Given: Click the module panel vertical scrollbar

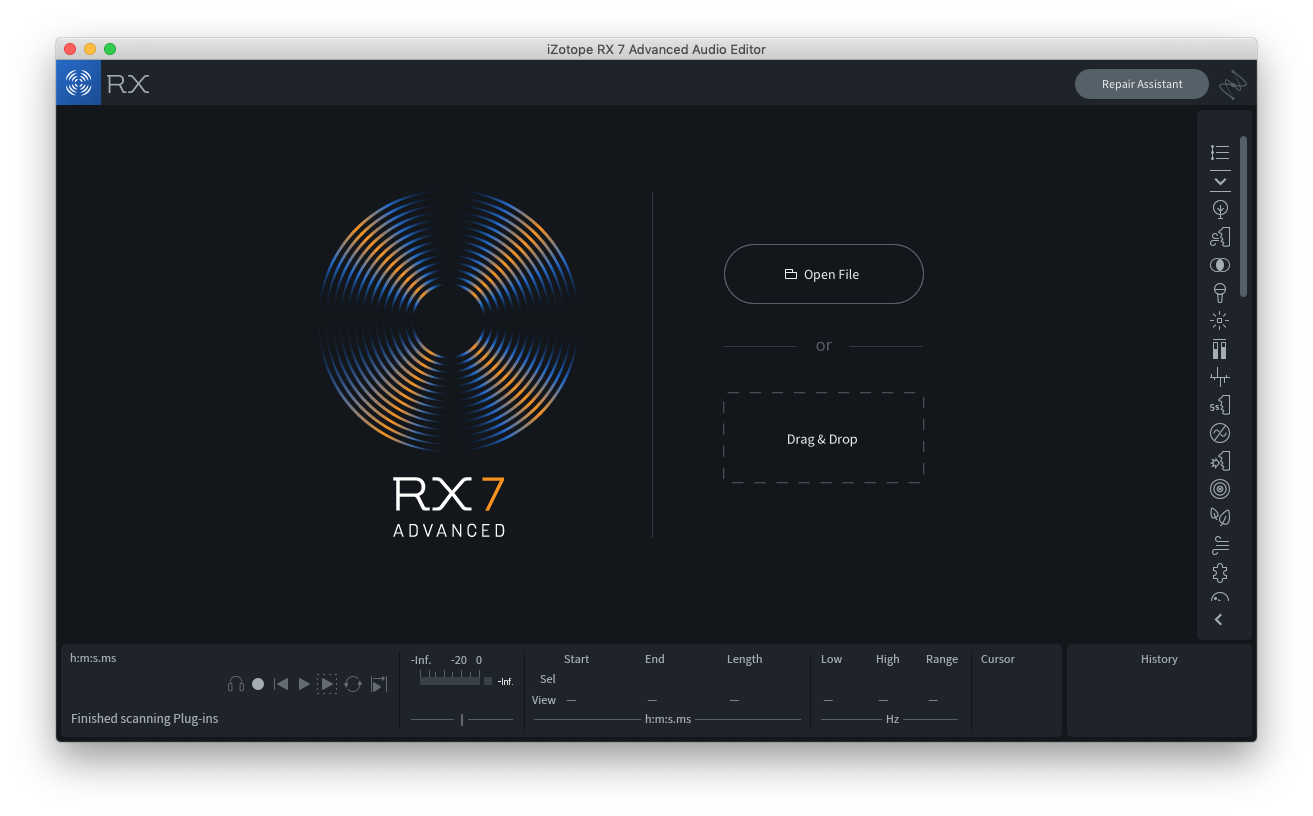Looking at the screenshot, I should 1244,216.
